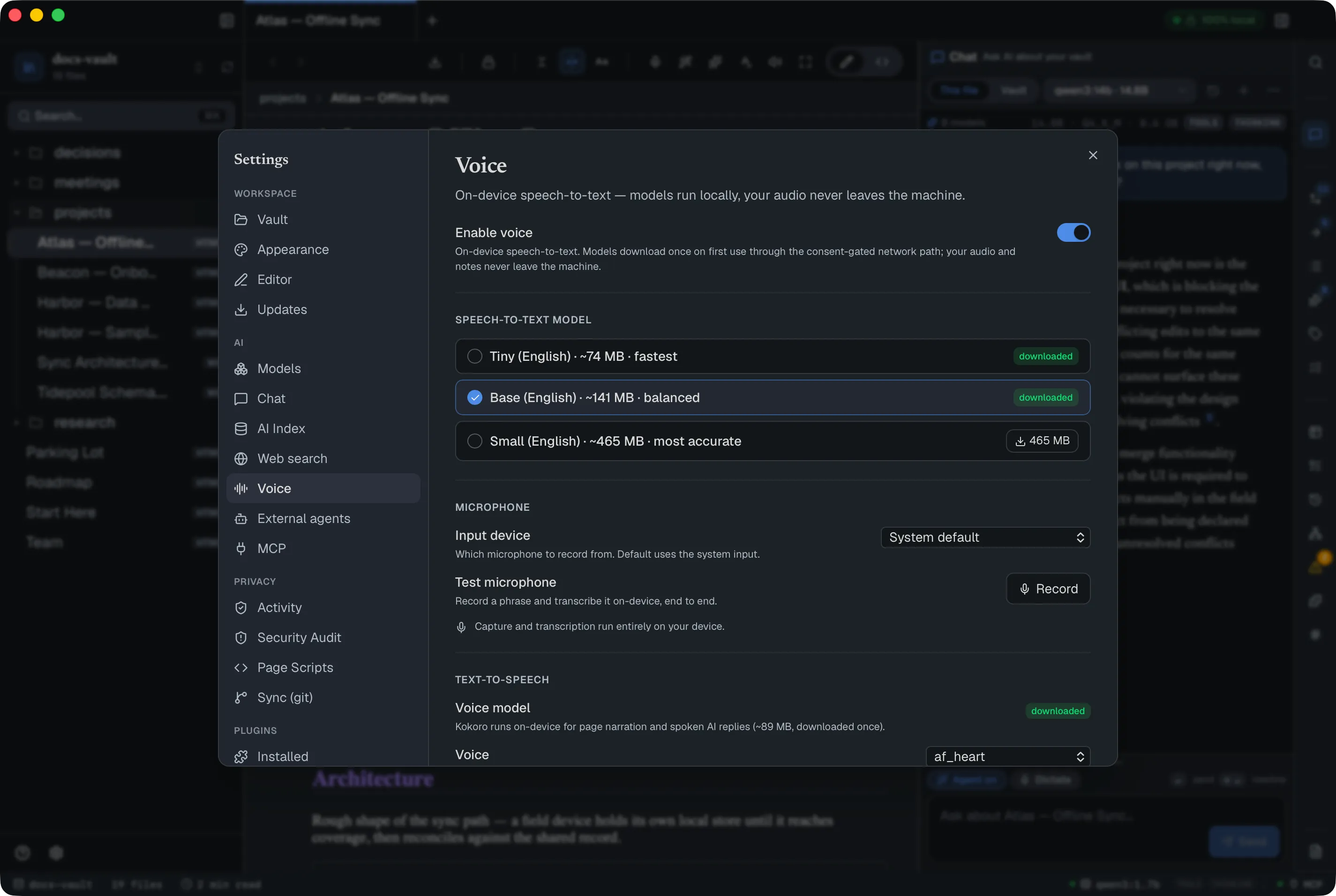Click the Search field in vault sidebar

(x=122, y=116)
